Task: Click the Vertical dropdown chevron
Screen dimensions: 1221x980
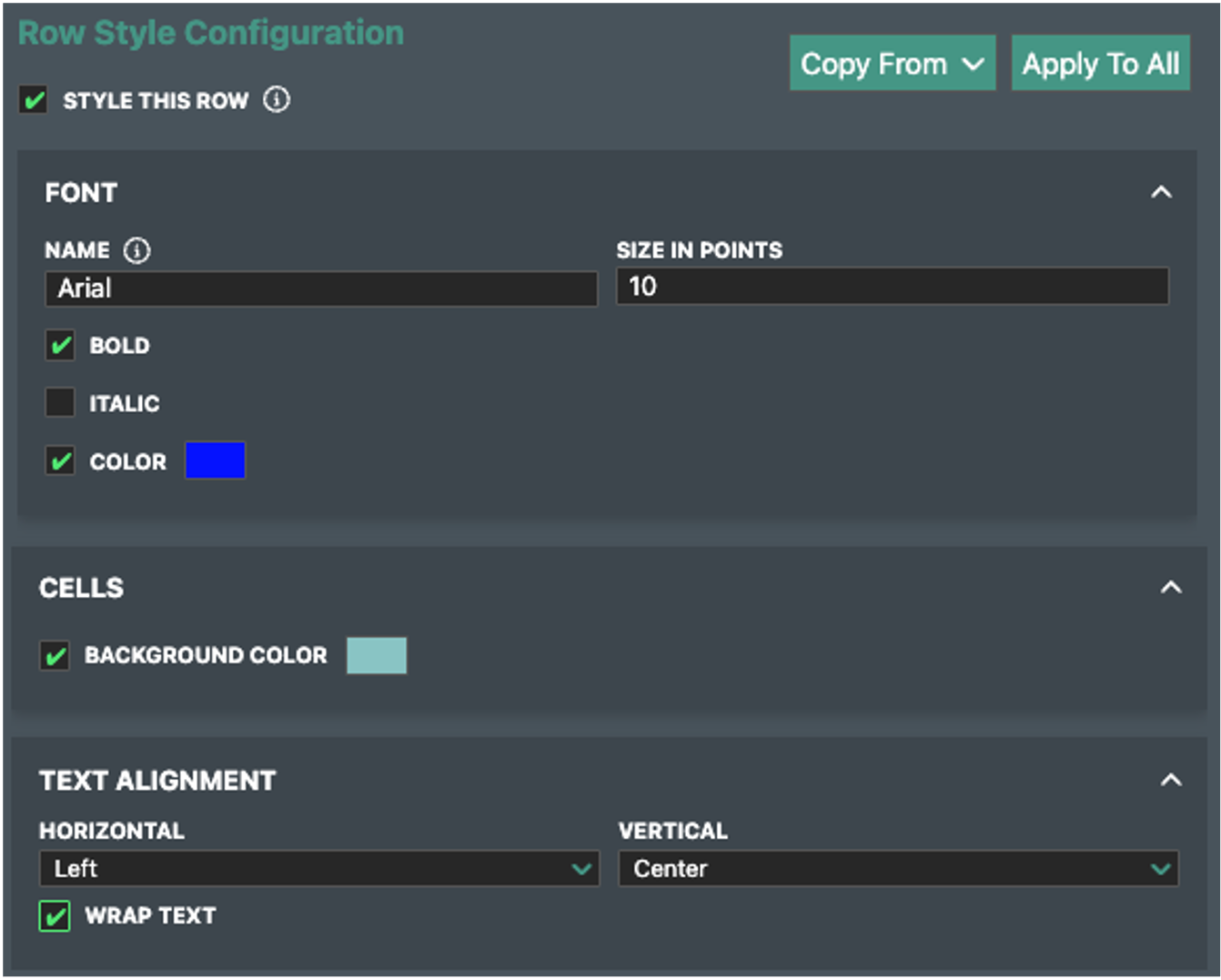Action: pyautogui.click(x=1162, y=869)
